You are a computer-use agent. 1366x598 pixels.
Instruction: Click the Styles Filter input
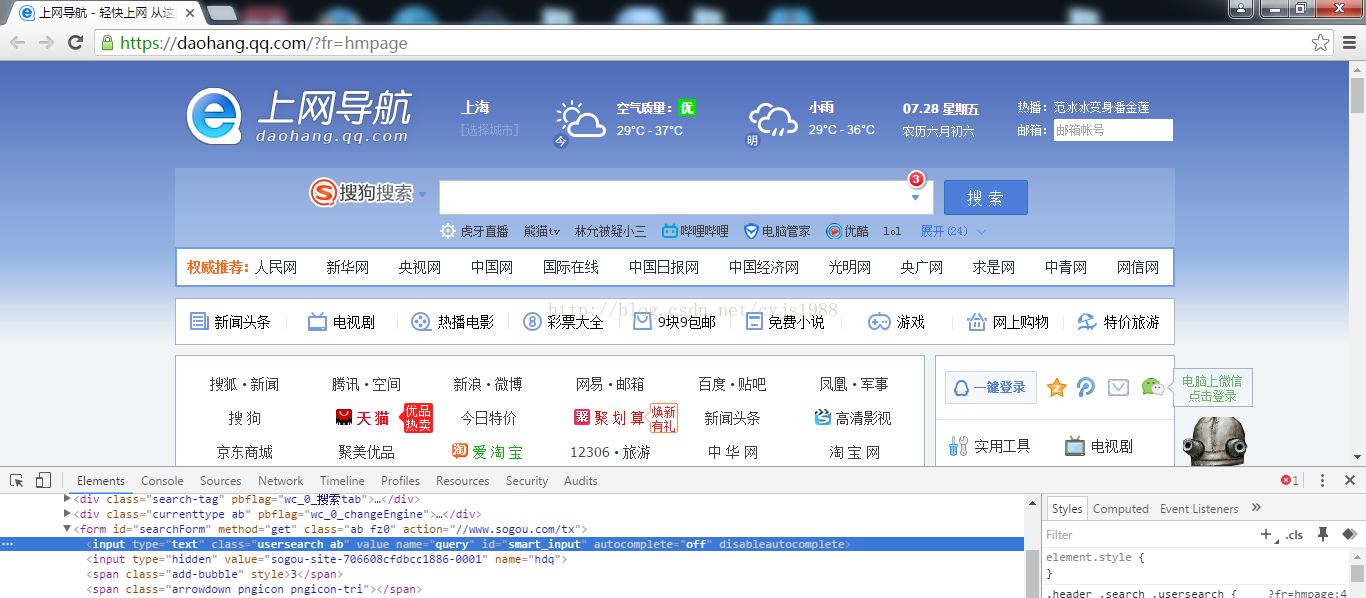(x=1148, y=535)
